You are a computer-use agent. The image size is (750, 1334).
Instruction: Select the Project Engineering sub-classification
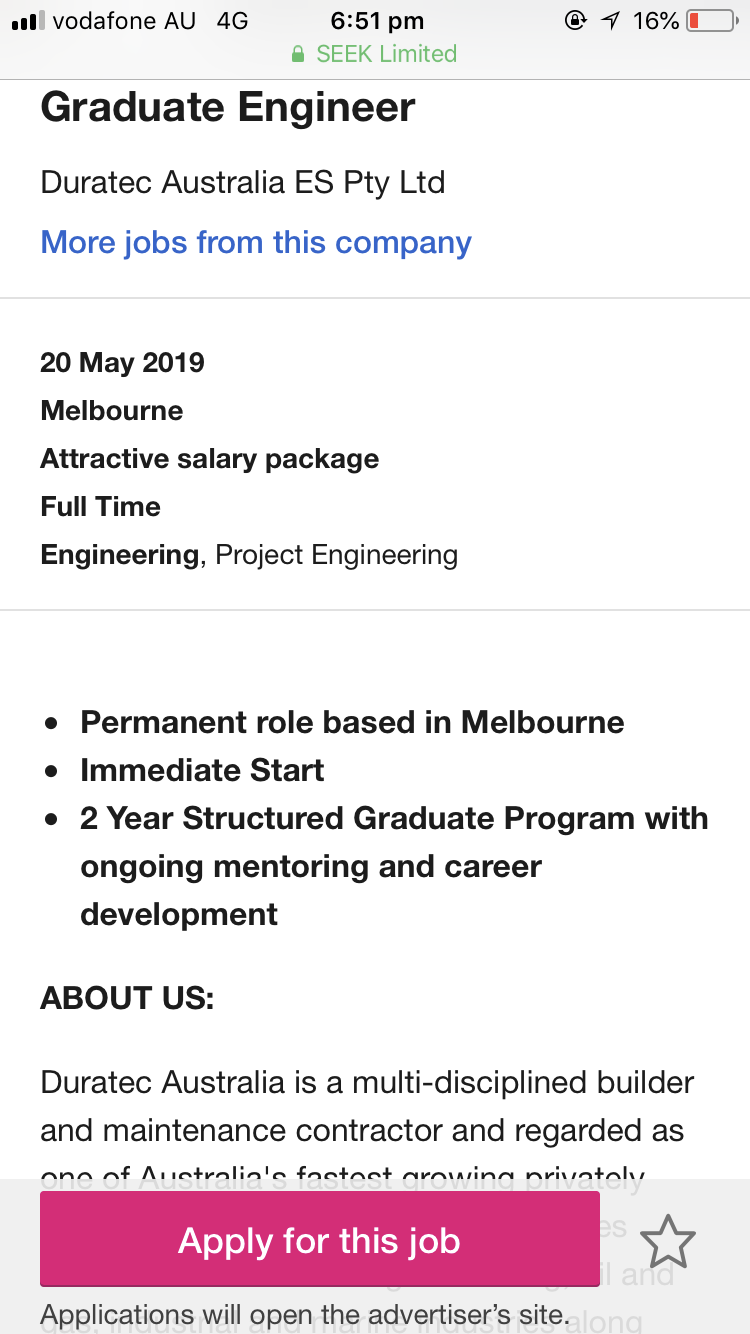point(337,555)
